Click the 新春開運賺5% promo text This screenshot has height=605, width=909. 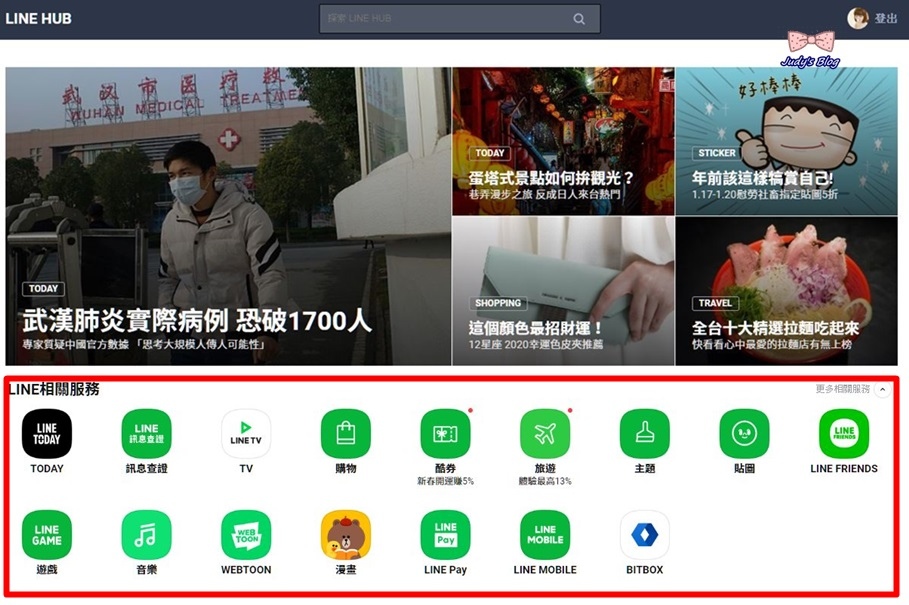click(x=445, y=481)
